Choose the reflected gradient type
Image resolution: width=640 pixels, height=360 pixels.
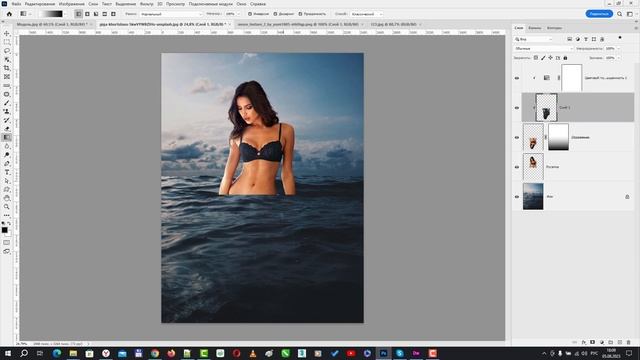pyautogui.click(x=104, y=14)
